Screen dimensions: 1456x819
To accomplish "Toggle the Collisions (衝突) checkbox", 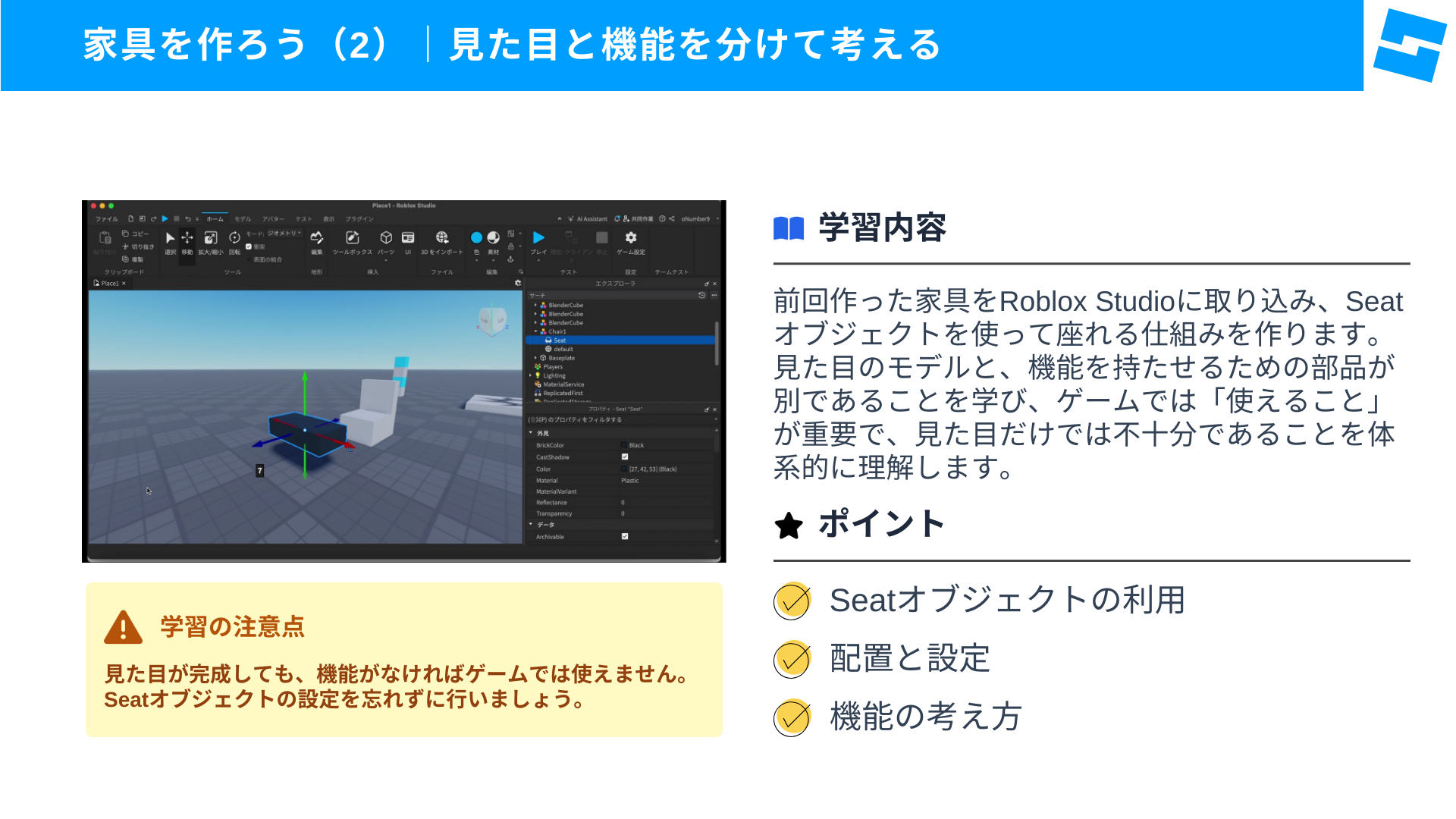I will pyautogui.click(x=249, y=247).
